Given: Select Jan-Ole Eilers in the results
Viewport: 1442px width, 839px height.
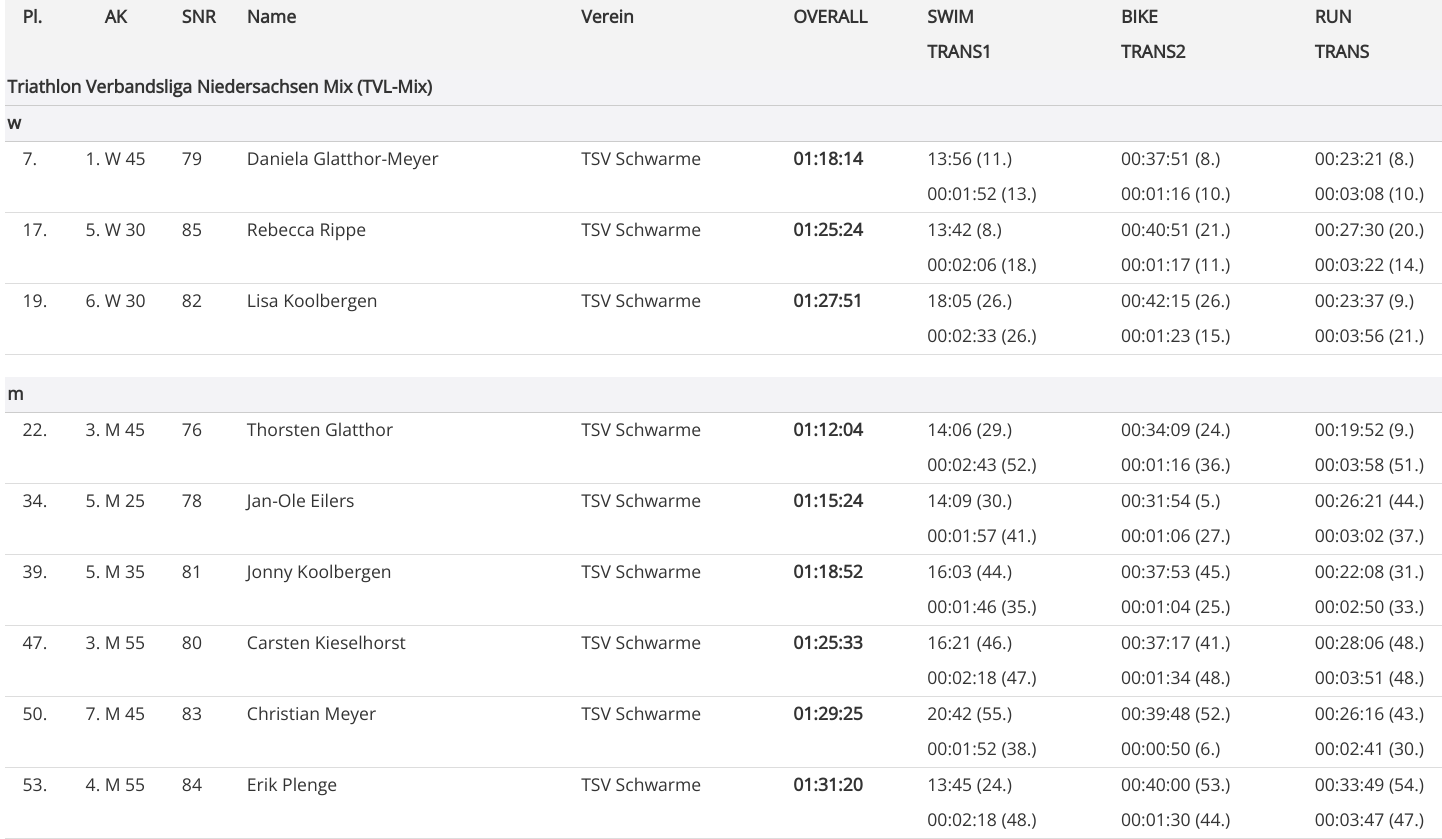Looking at the screenshot, I should pyautogui.click(x=300, y=501).
